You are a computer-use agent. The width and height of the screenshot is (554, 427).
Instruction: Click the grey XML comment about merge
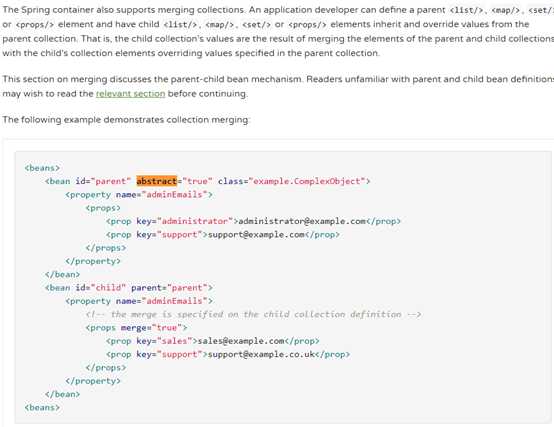pos(253,314)
